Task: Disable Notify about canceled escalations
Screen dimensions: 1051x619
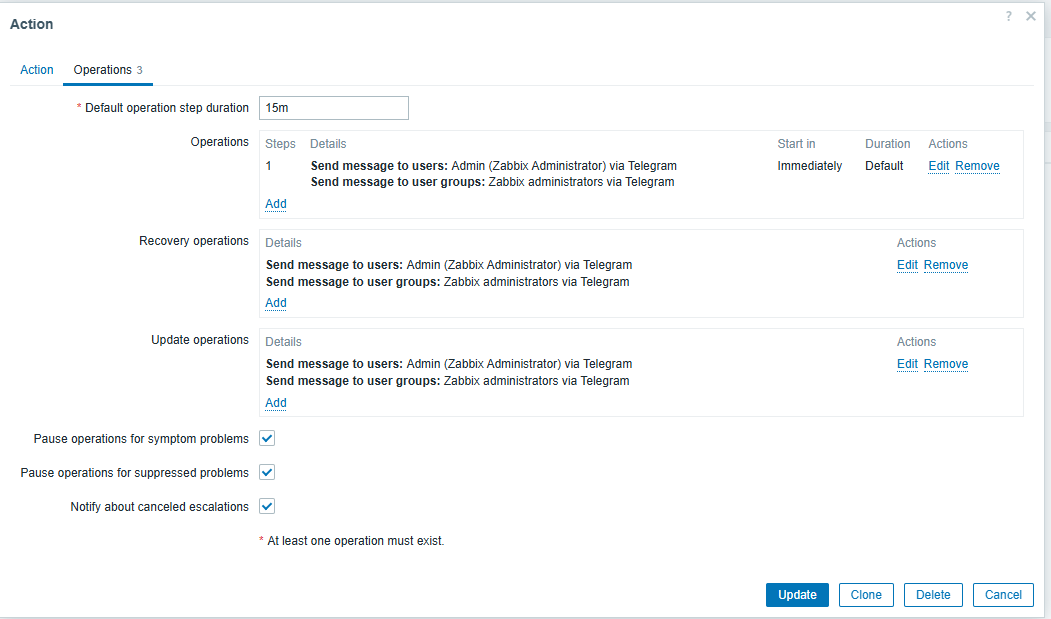Action: 267,507
